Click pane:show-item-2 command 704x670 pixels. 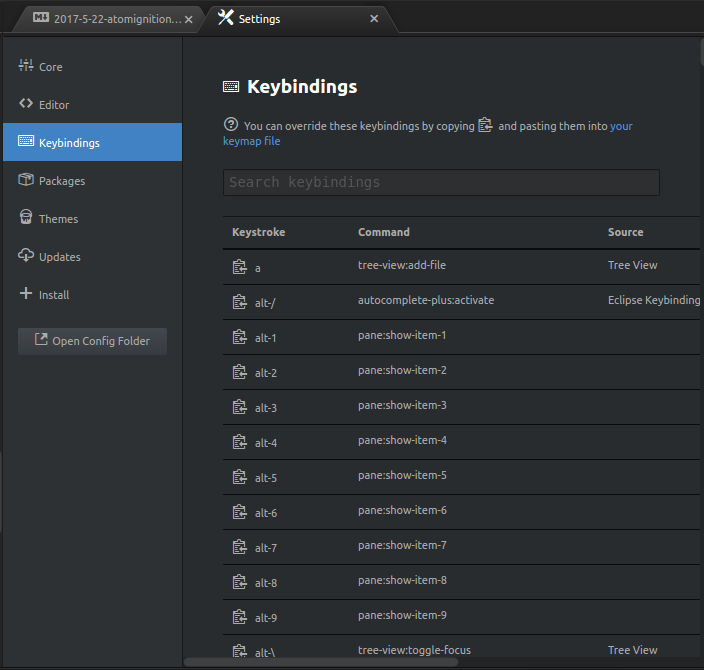(x=402, y=370)
